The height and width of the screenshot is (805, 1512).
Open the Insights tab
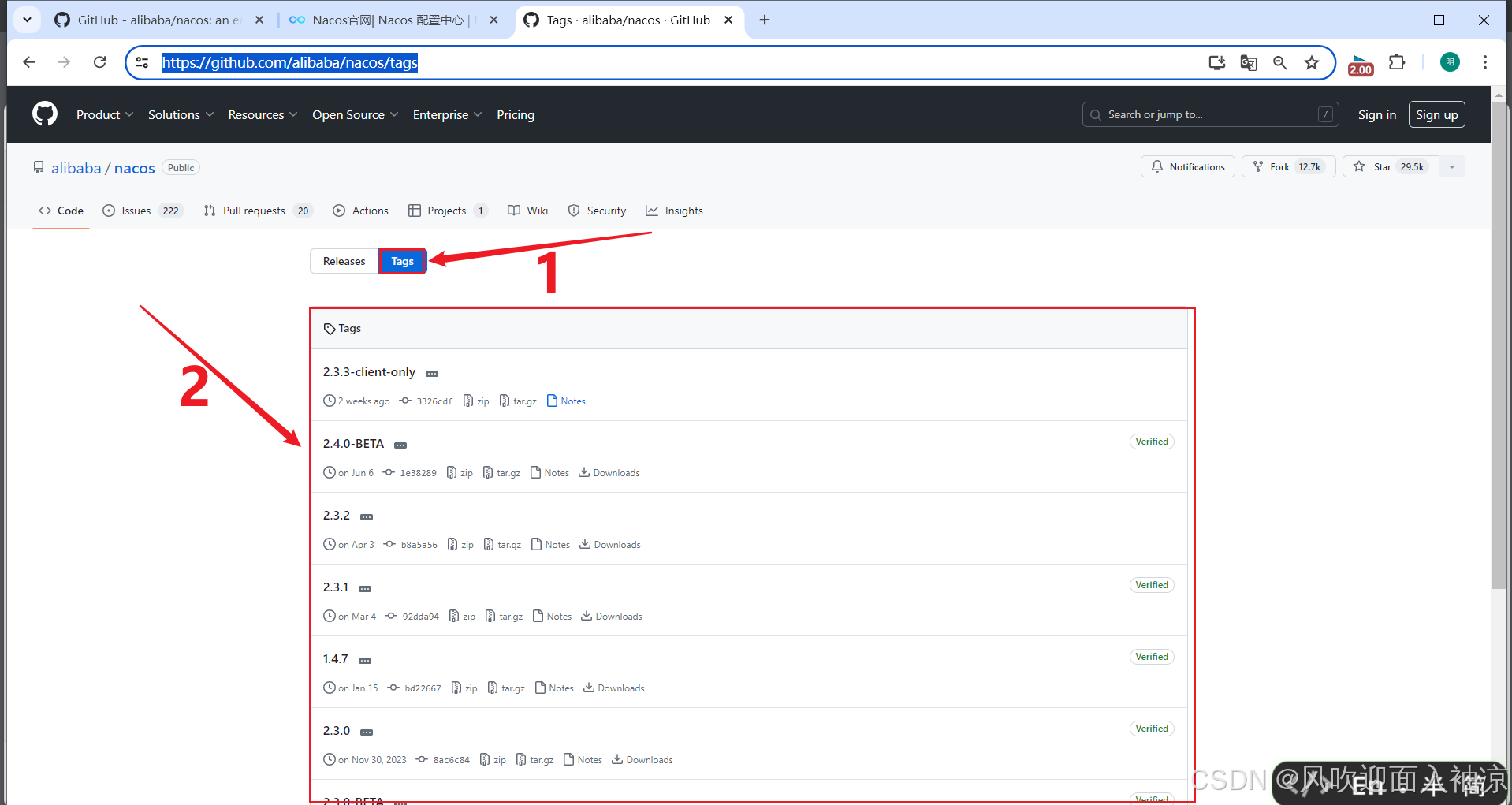pos(674,211)
